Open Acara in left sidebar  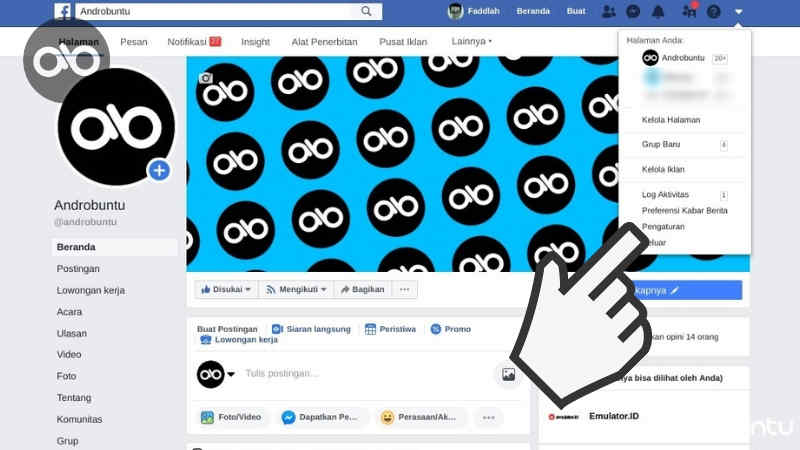pos(69,312)
